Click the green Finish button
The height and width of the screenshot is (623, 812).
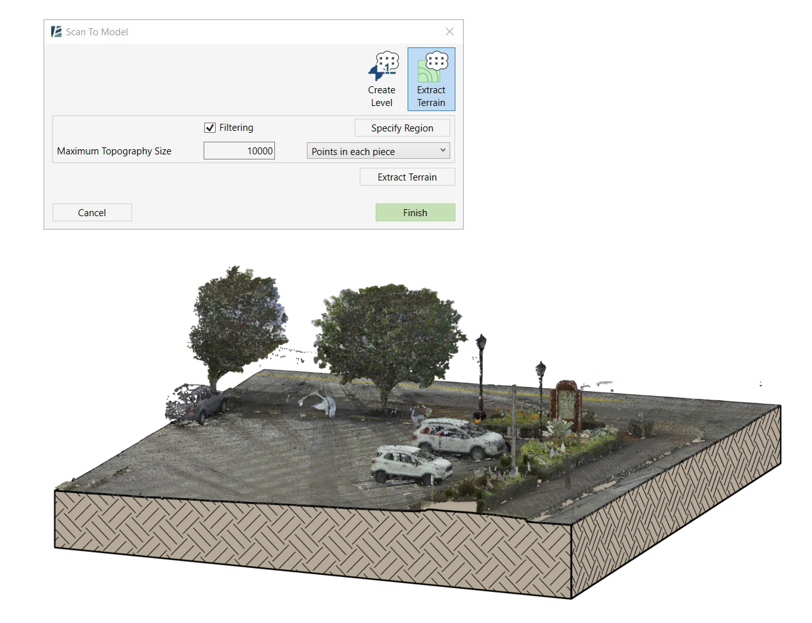[415, 212]
